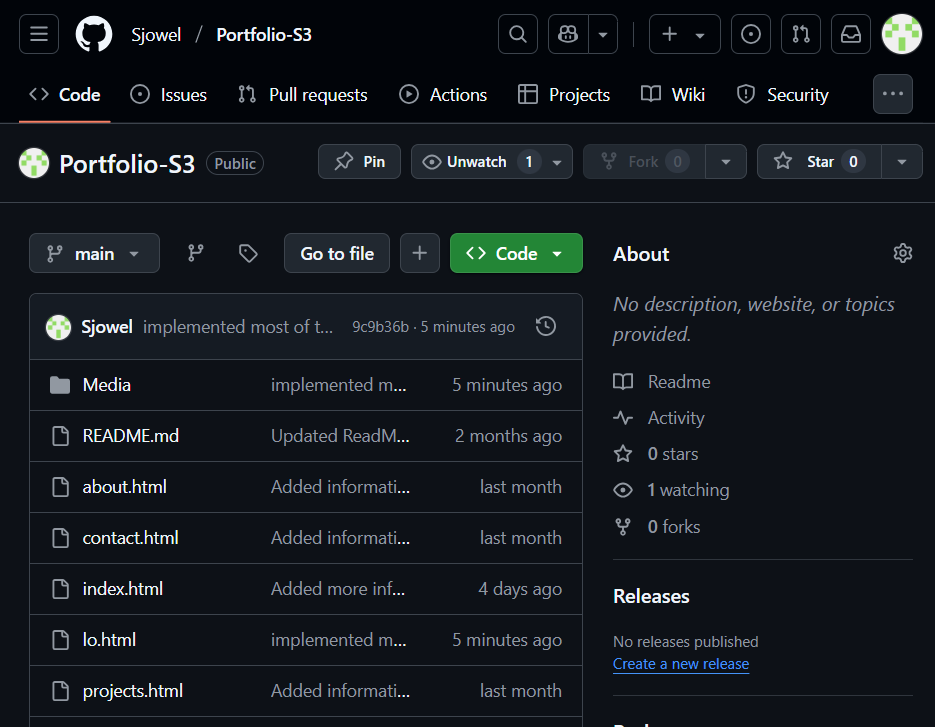
Task: Open the Copilot chat icon
Action: click(568, 35)
